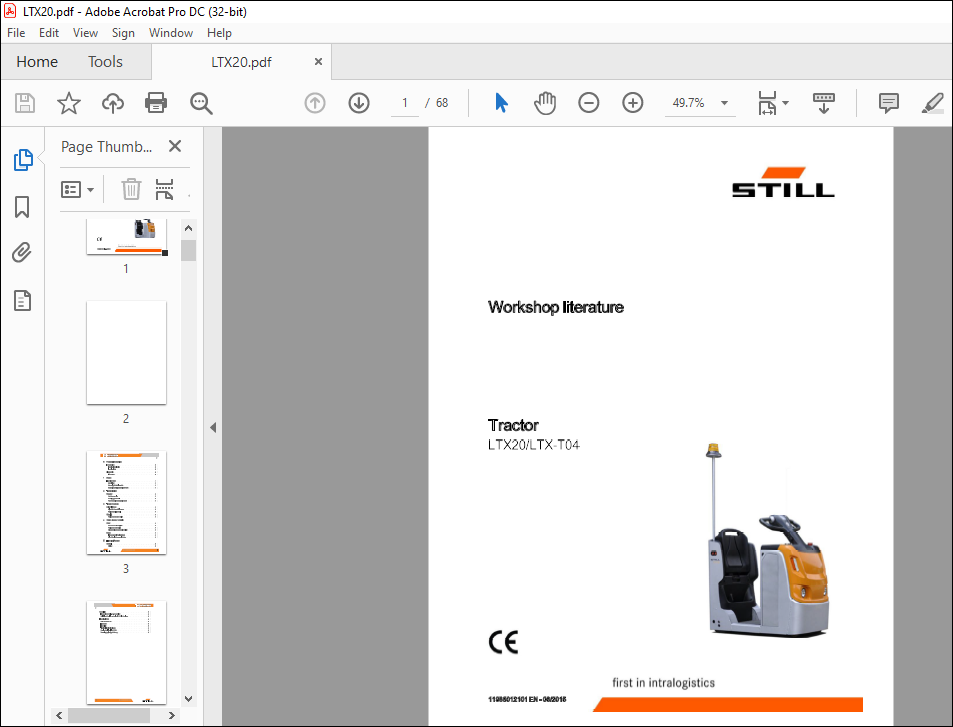Open the Find text search tool

201,103
